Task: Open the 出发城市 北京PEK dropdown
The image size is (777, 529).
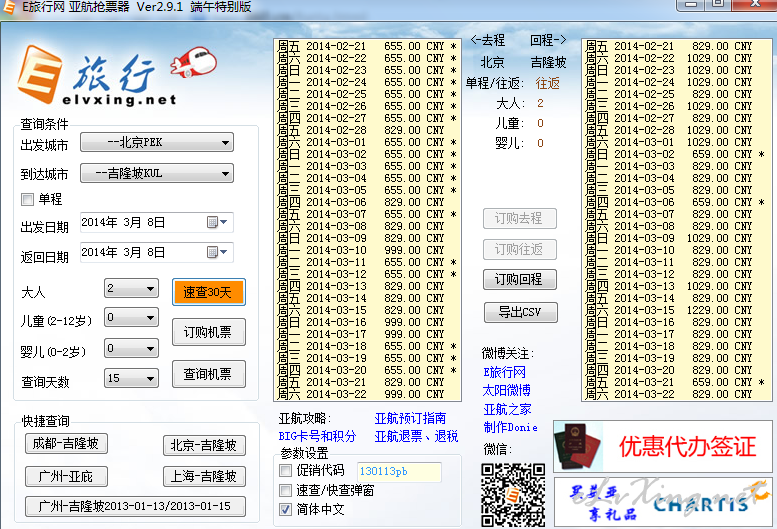Action: point(157,143)
